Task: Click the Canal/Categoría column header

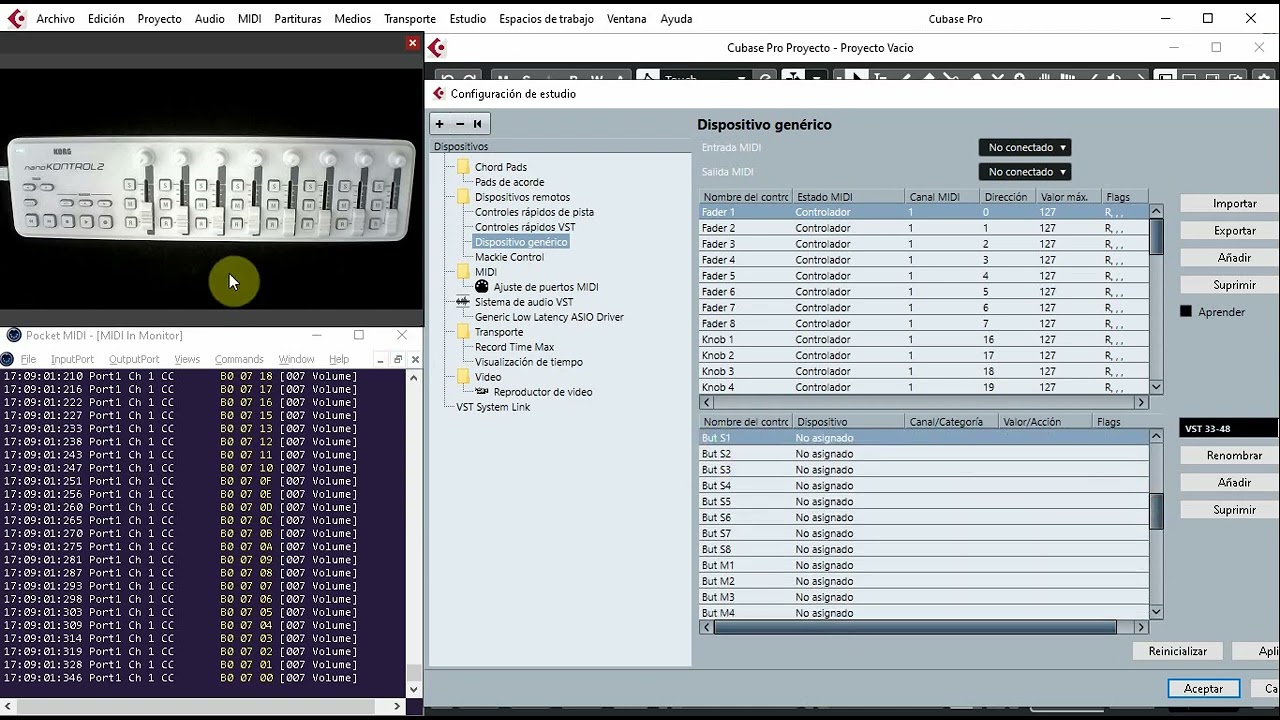Action: (x=951, y=422)
